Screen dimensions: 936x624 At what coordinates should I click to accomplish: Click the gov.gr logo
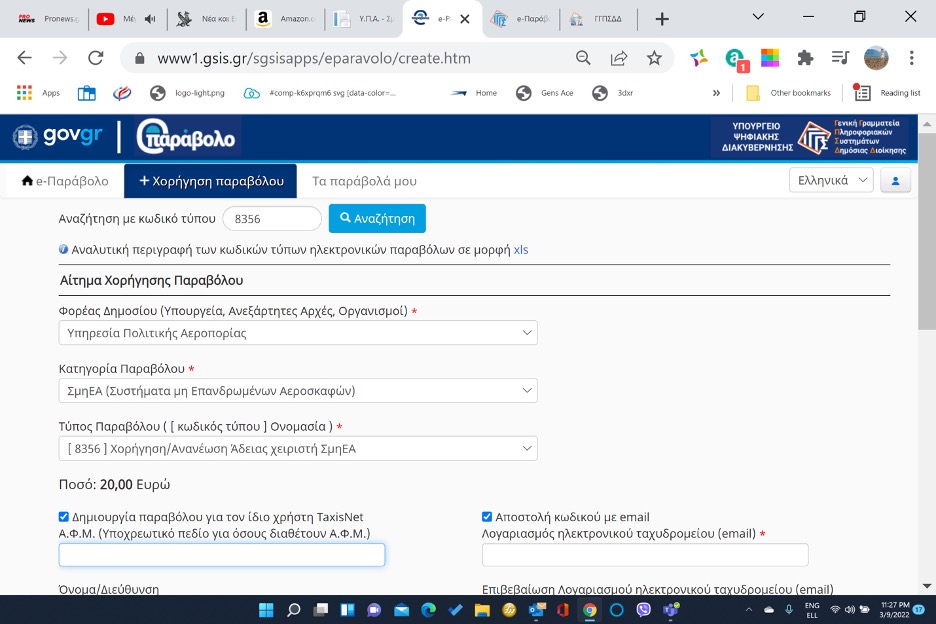[x=59, y=136]
